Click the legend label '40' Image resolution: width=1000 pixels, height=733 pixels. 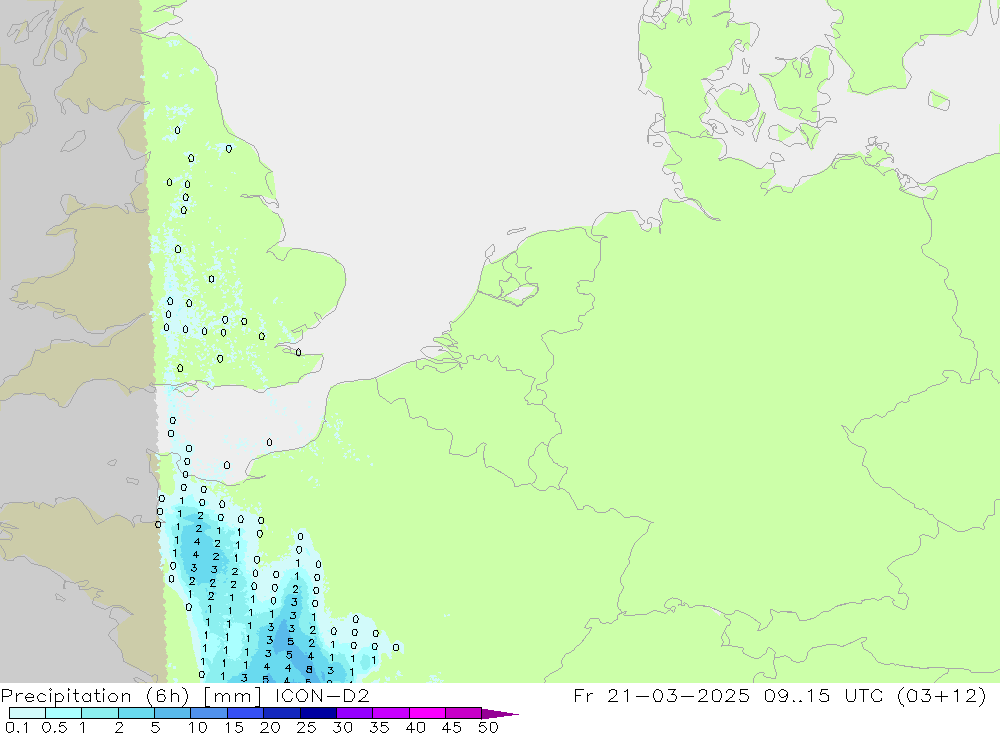click(x=415, y=727)
